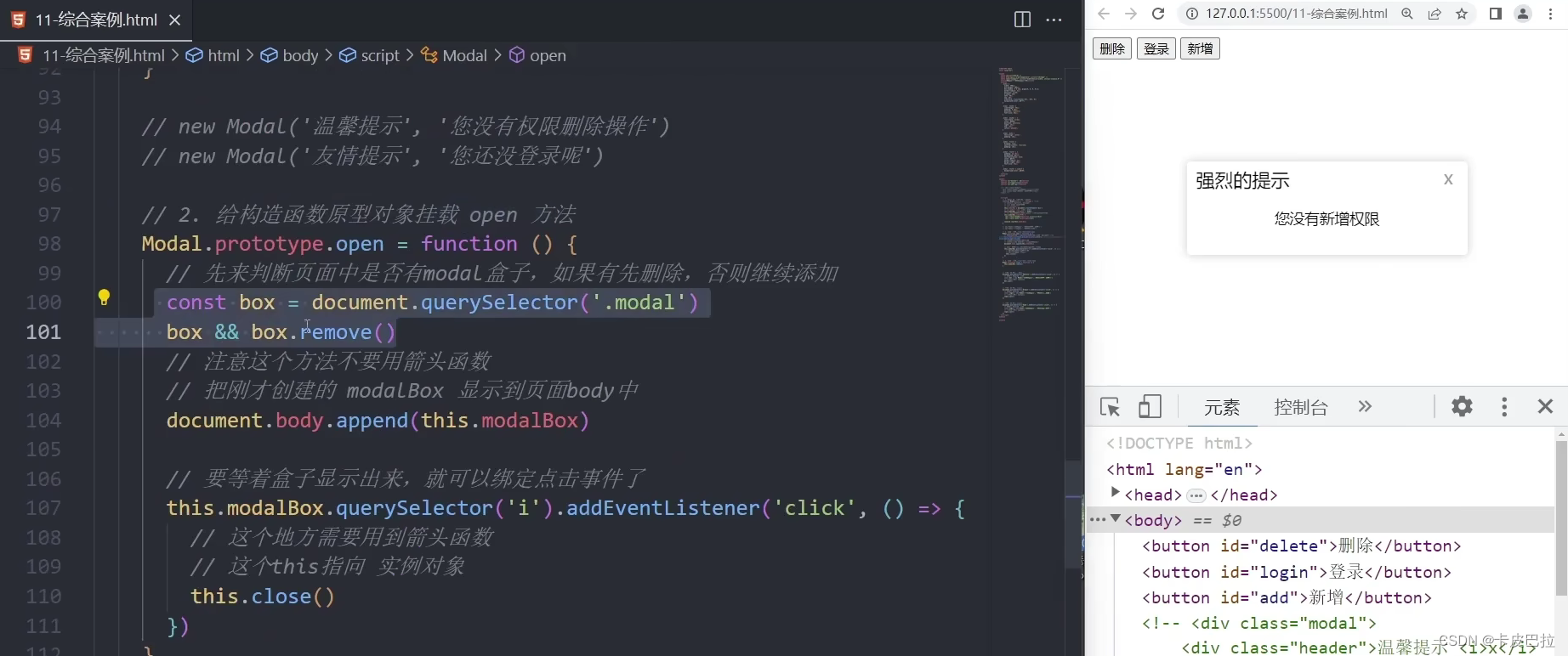Viewport: 1568px width, 656px height.
Task: Click the yellow lightbulb quick-fix icon
Action: pos(104,297)
